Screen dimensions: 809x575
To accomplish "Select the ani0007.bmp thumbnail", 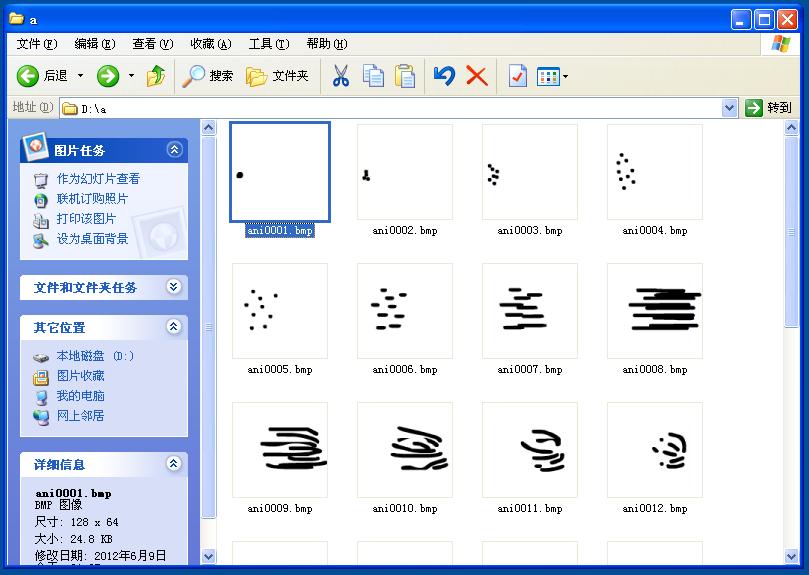I will [x=530, y=311].
